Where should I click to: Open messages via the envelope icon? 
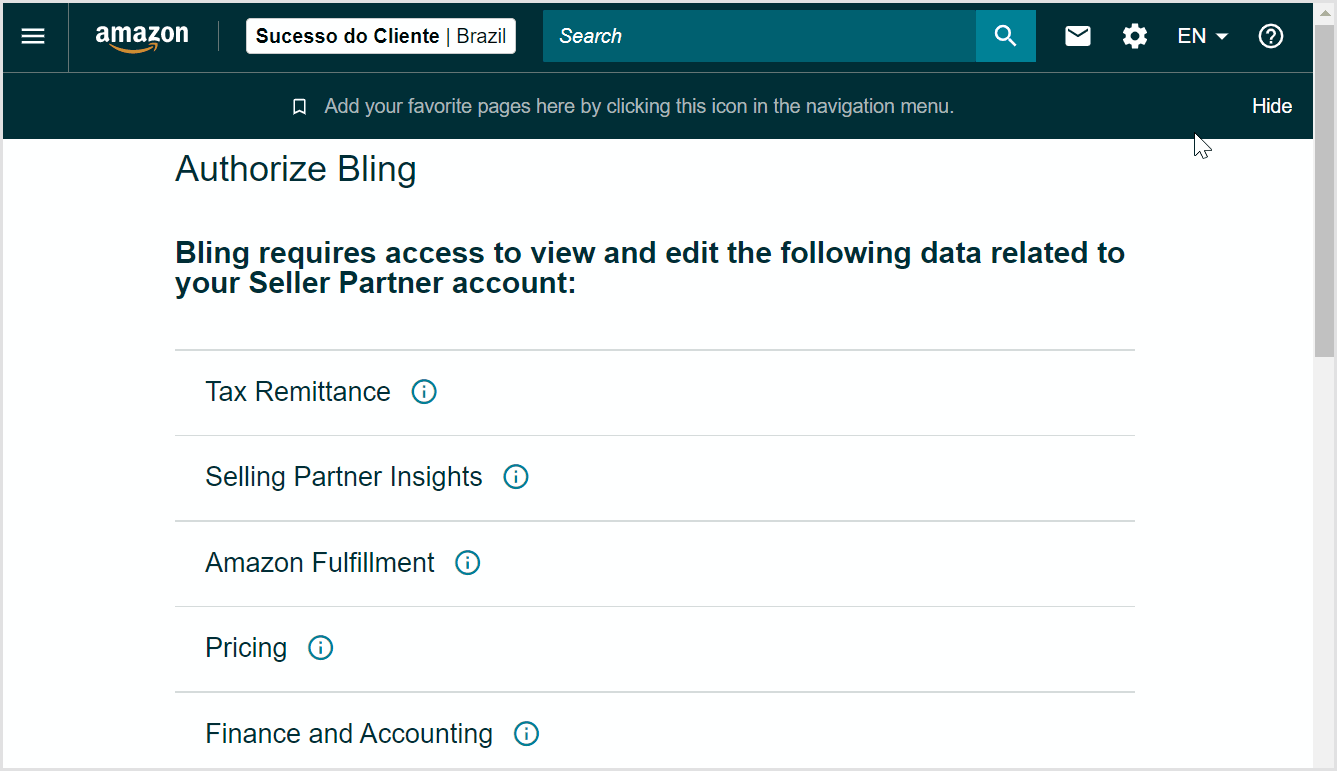point(1078,36)
